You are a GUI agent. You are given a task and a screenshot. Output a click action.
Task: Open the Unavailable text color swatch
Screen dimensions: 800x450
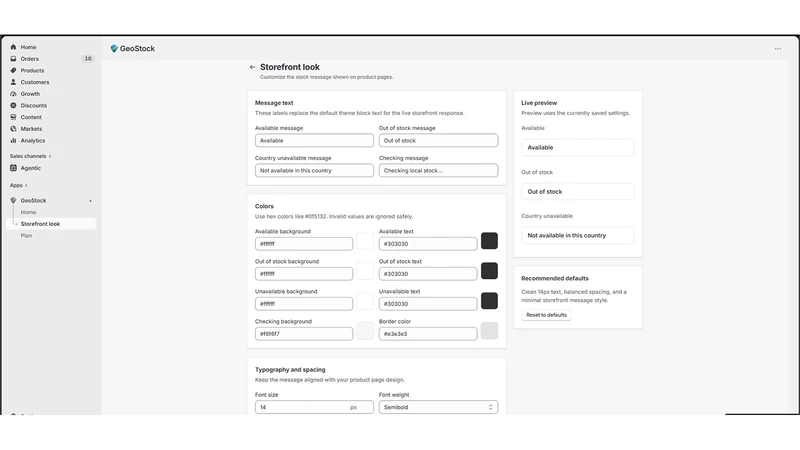(x=489, y=301)
